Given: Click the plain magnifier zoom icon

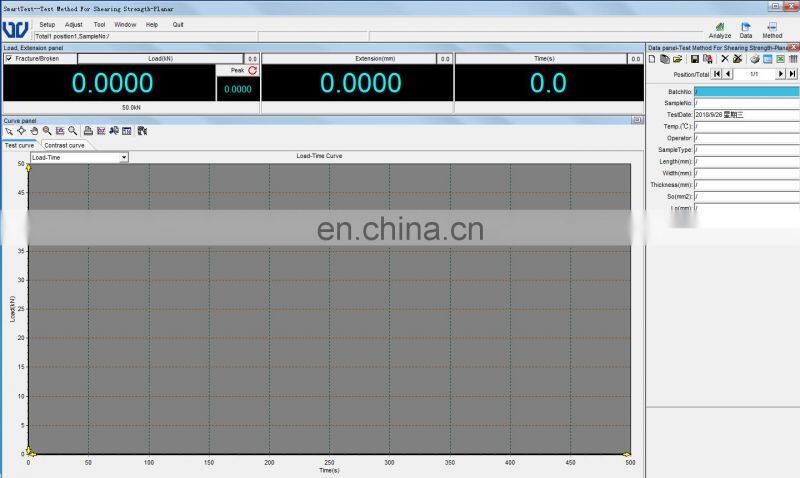Looking at the screenshot, I should (x=72, y=131).
